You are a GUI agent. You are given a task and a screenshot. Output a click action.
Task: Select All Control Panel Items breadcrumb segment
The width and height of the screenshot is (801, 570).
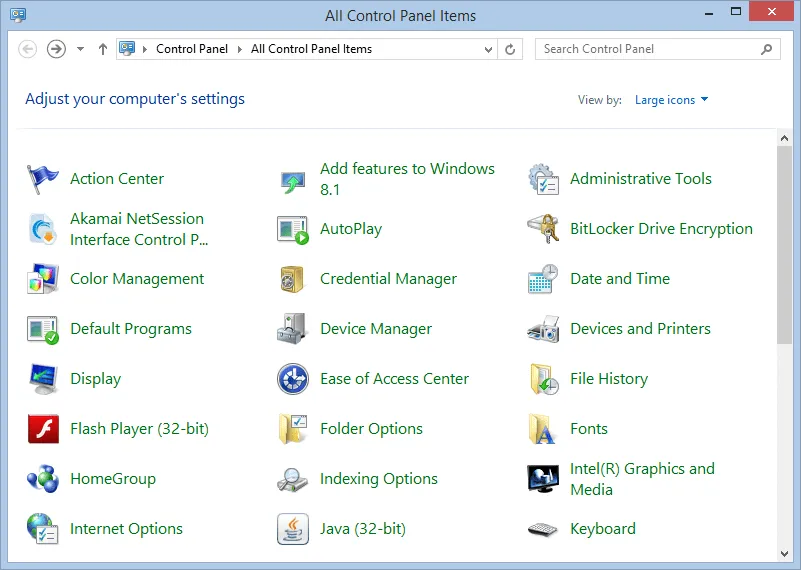[x=311, y=49]
